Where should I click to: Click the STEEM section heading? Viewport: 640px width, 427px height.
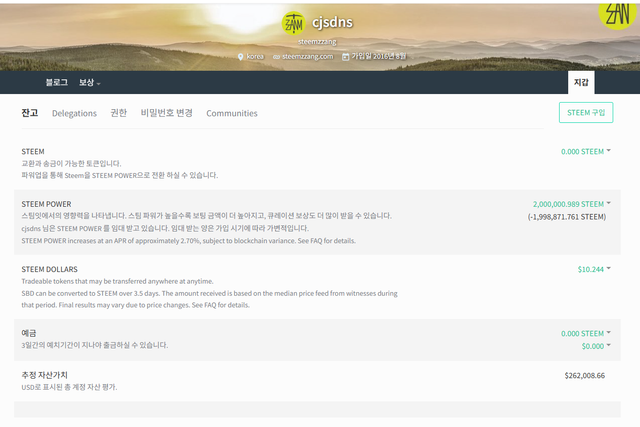click(x=33, y=151)
